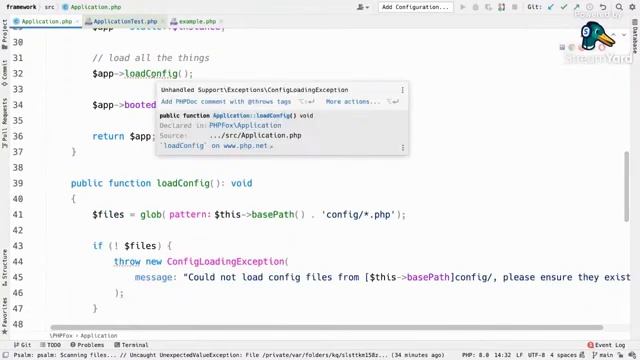Click the inspections icon at status bar end
The height and width of the screenshot is (360, 640).
tap(632, 355)
